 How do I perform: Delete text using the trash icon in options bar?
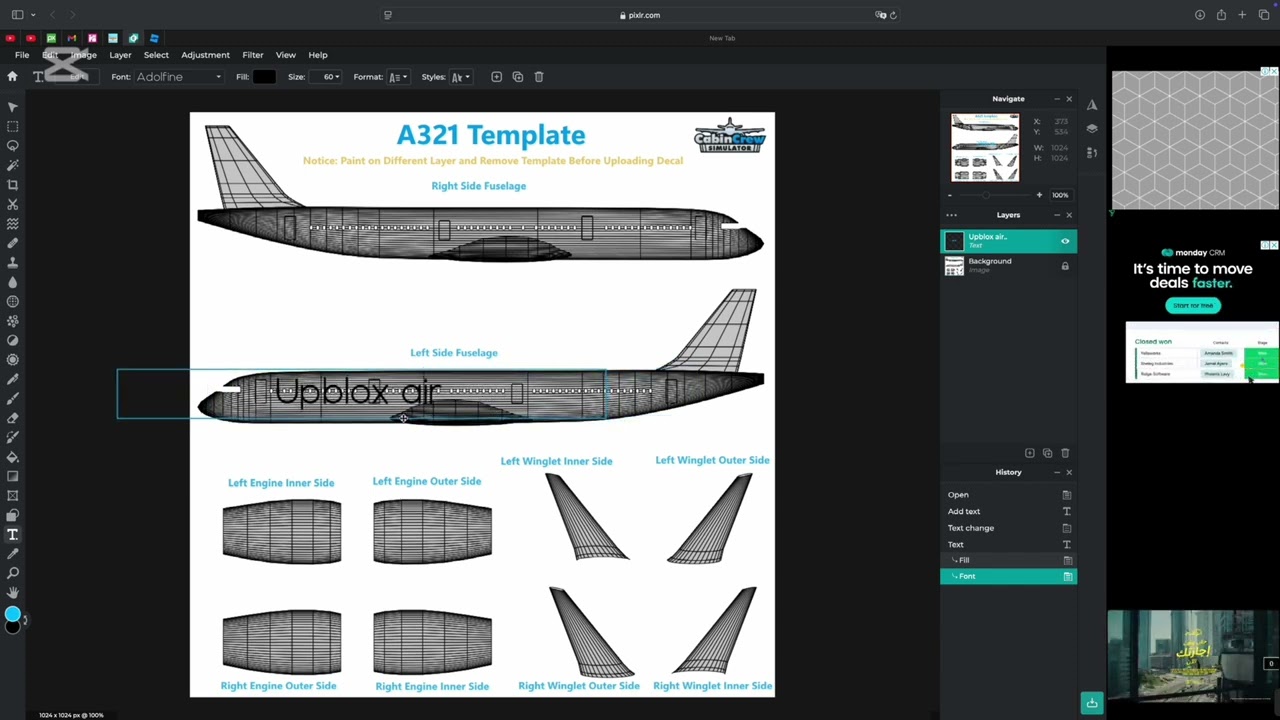coord(539,77)
